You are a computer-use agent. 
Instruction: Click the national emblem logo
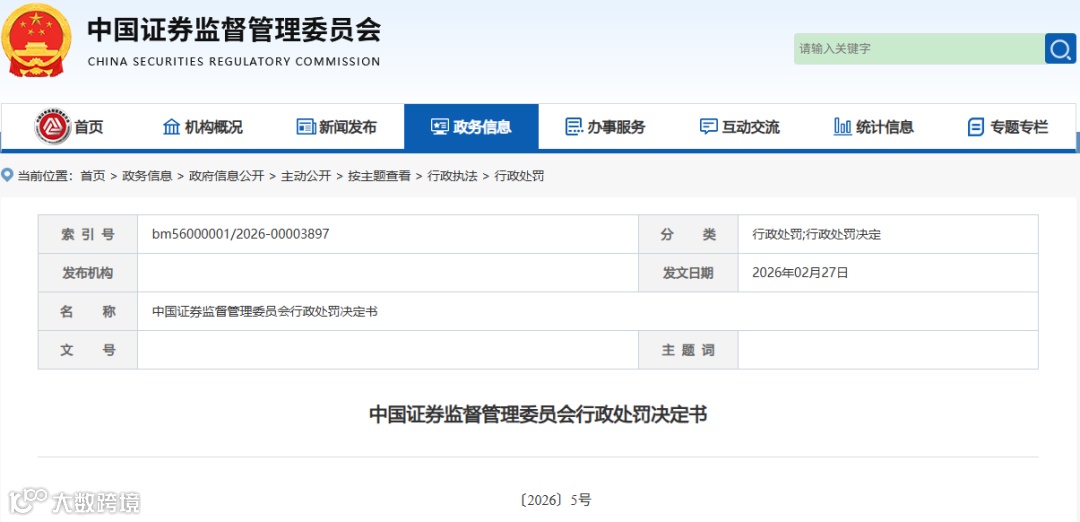[x=36, y=40]
